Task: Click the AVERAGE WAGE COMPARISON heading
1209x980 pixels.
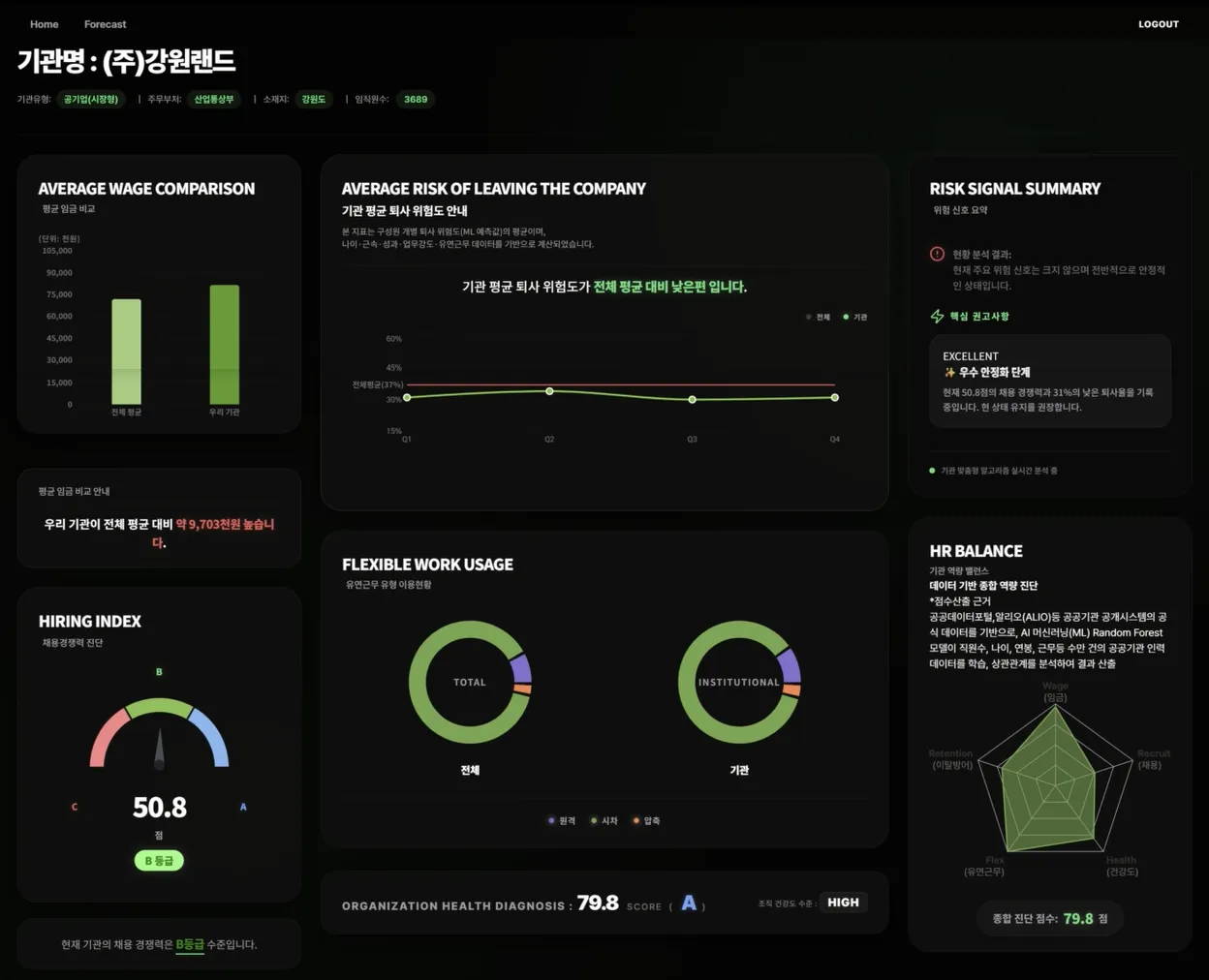Action: [146, 189]
